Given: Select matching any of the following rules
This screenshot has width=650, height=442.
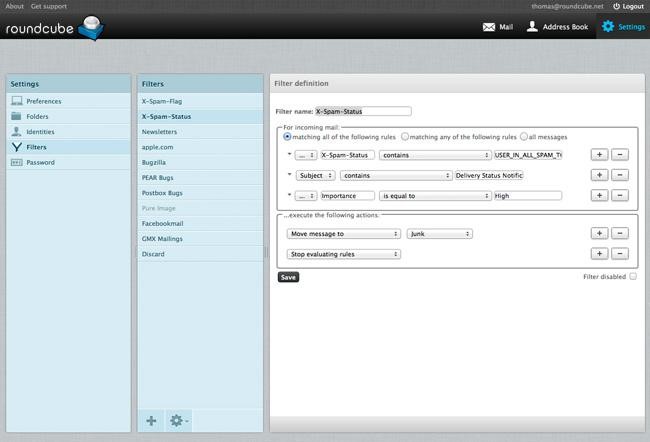Looking at the screenshot, I should 405,136.
